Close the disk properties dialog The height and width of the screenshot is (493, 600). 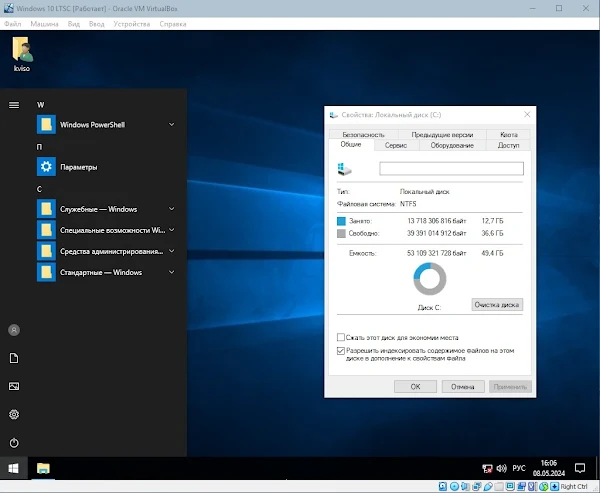(527, 114)
